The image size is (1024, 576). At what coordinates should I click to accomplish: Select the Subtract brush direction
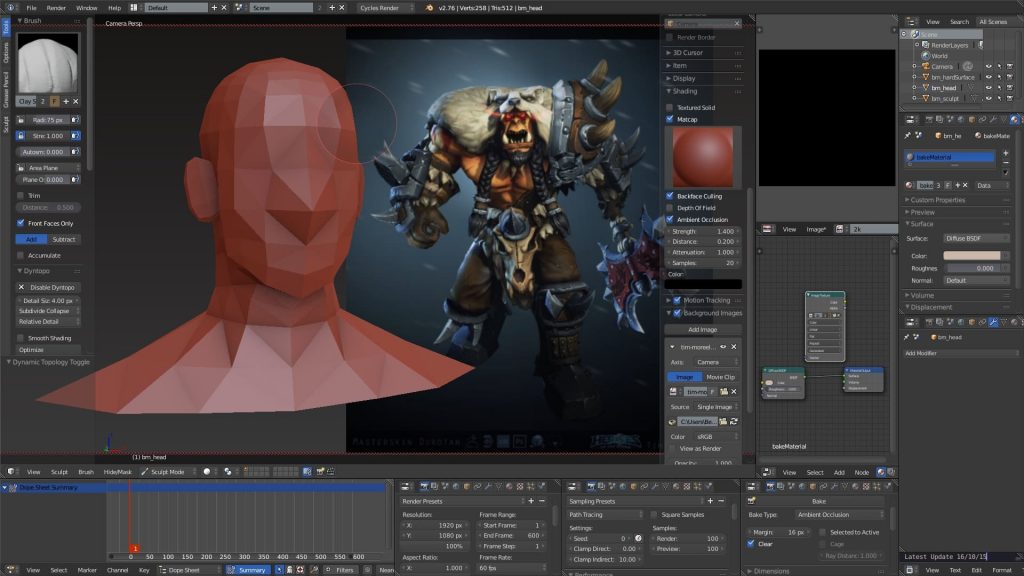pos(63,239)
